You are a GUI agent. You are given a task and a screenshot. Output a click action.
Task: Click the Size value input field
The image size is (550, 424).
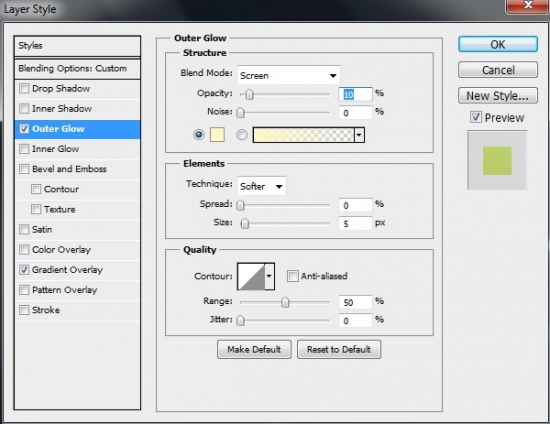[x=355, y=223]
